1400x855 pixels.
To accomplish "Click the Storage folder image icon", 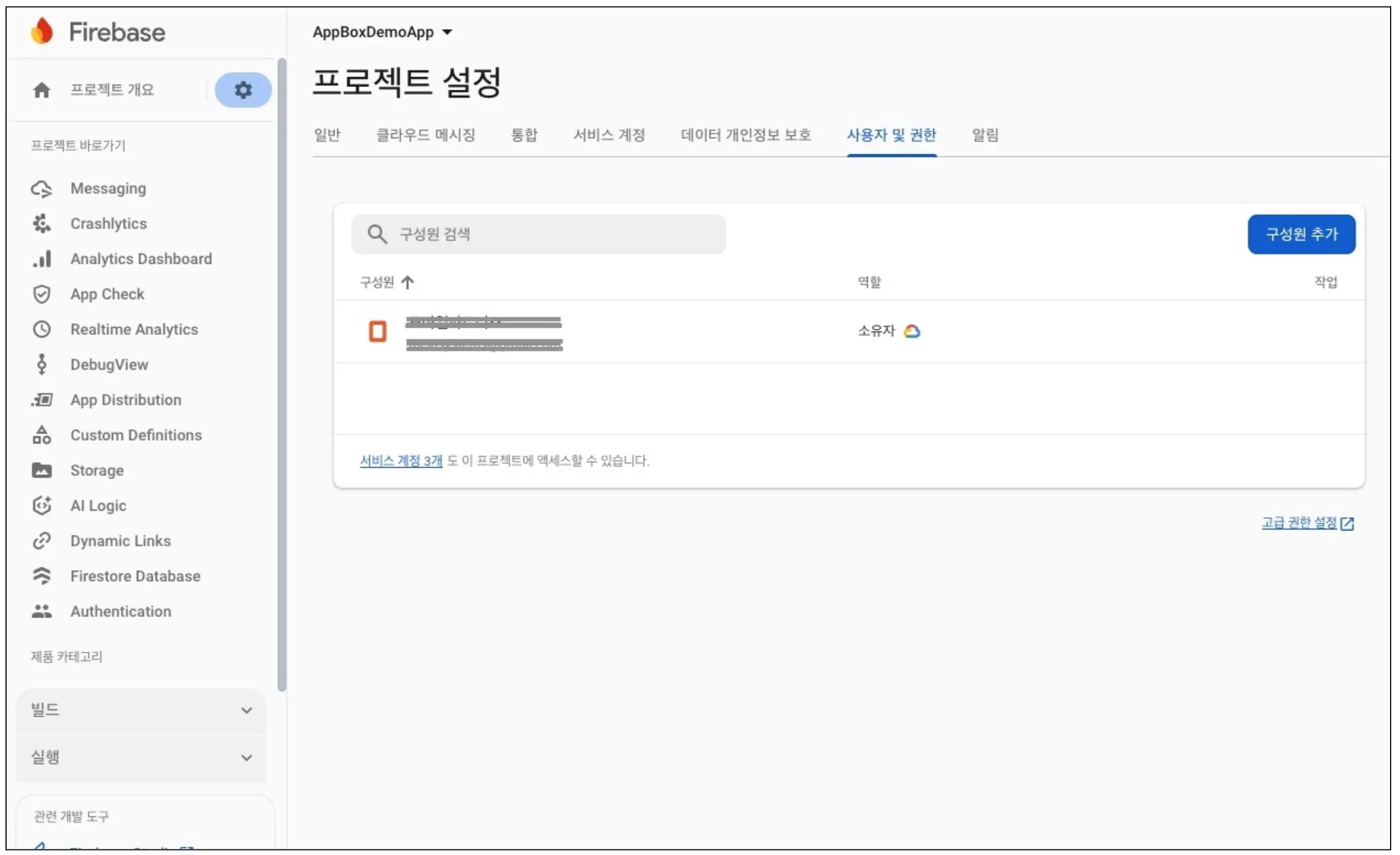I will coord(41,470).
